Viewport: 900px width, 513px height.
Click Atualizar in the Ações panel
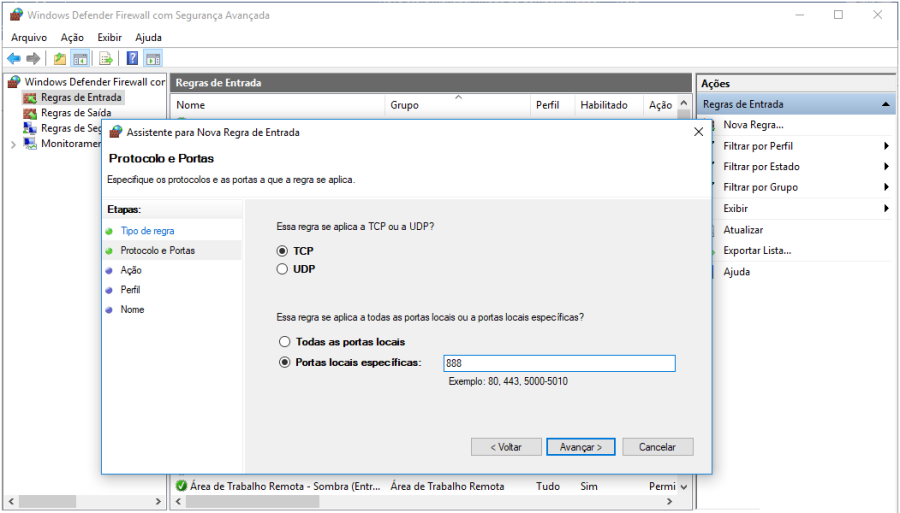(743, 230)
